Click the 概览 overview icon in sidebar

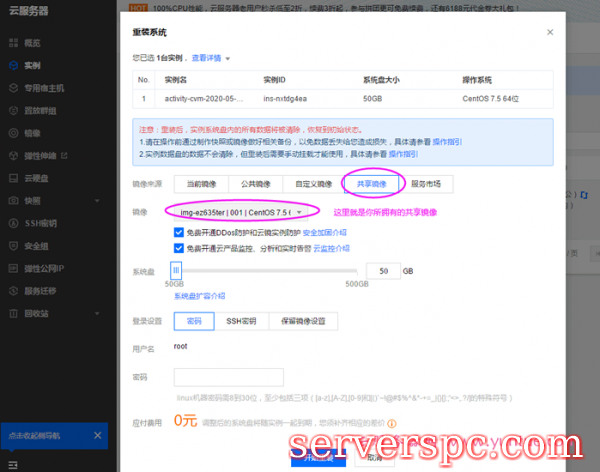click(x=13, y=44)
